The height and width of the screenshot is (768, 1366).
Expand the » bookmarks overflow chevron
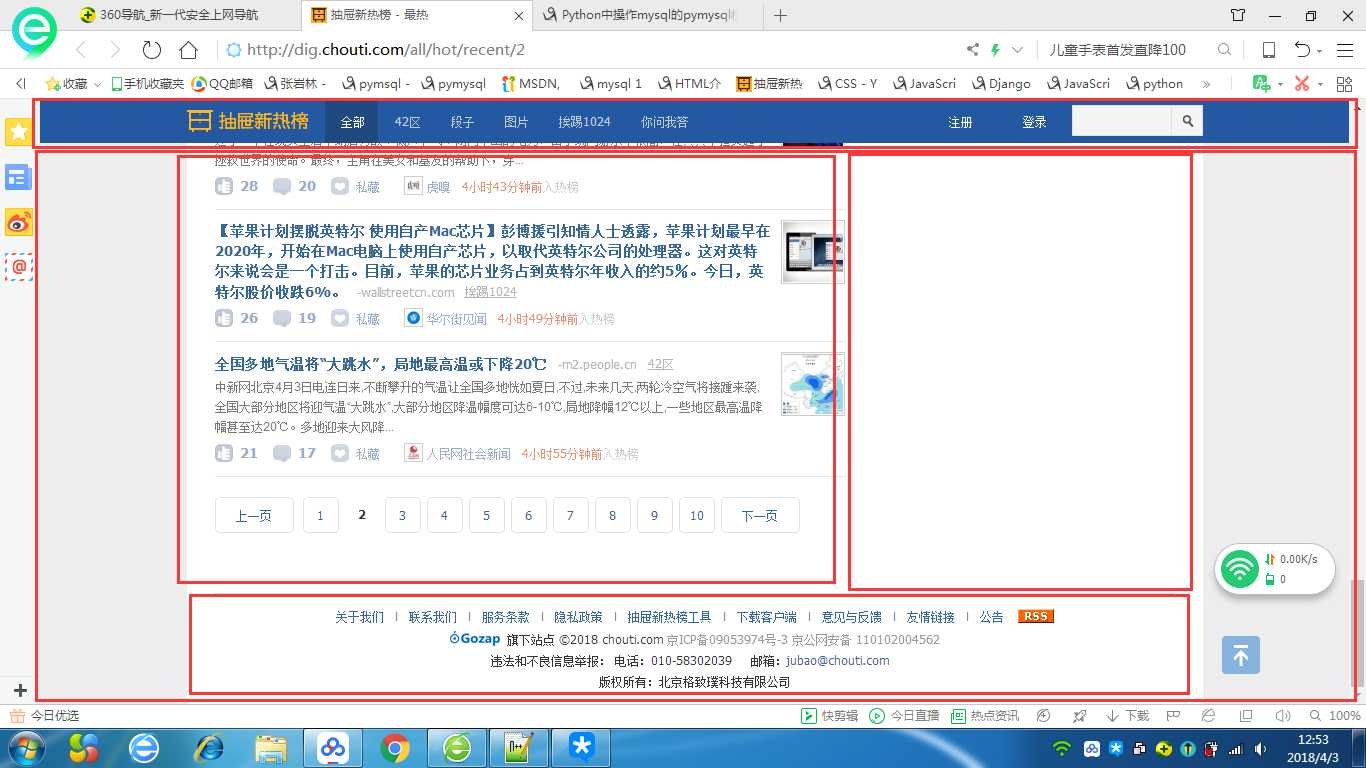click(1206, 83)
